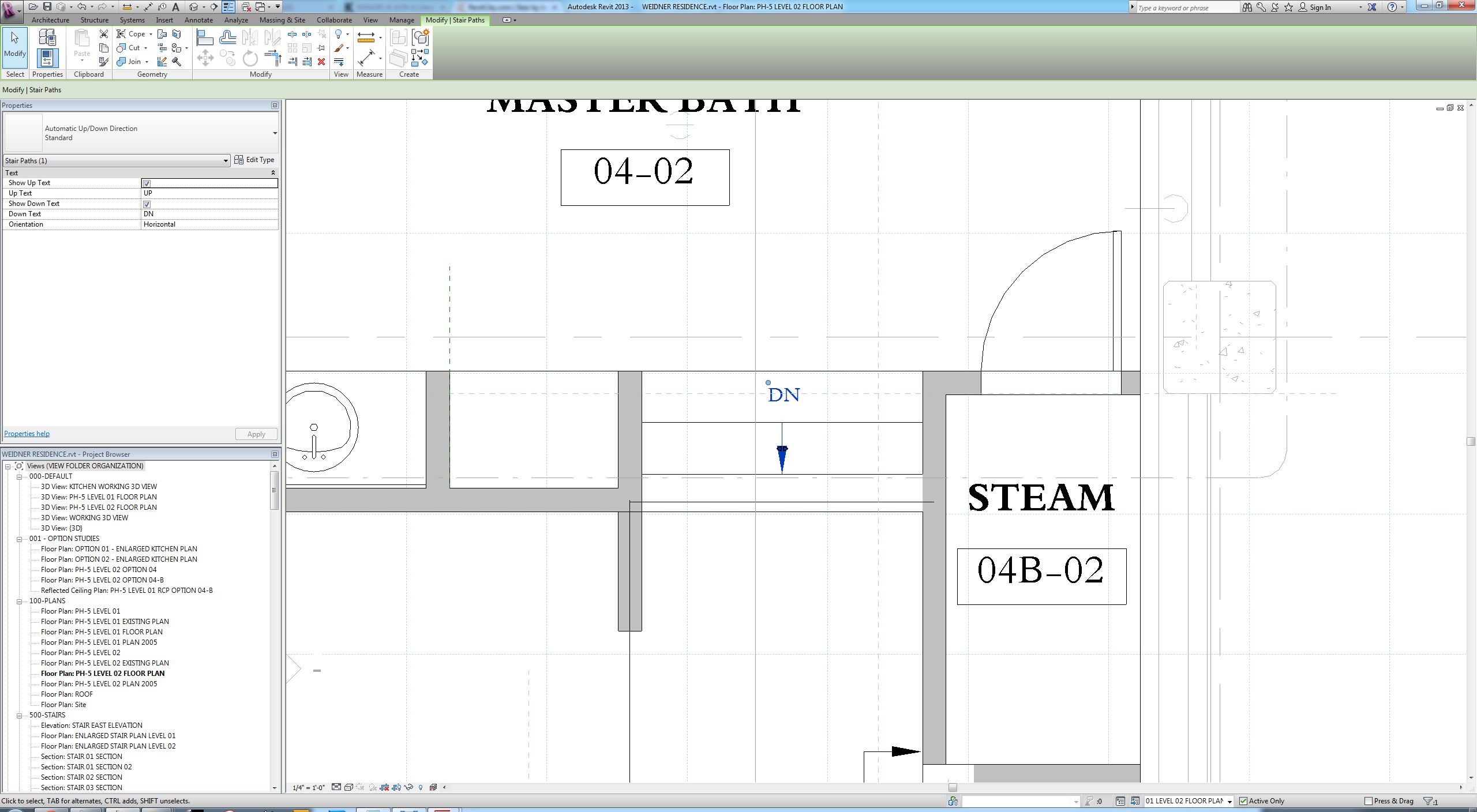This screenshot has height=812, width=1477.
Task: Click the Type Properties icon in ribbon
Action: [x=47, y=37]
